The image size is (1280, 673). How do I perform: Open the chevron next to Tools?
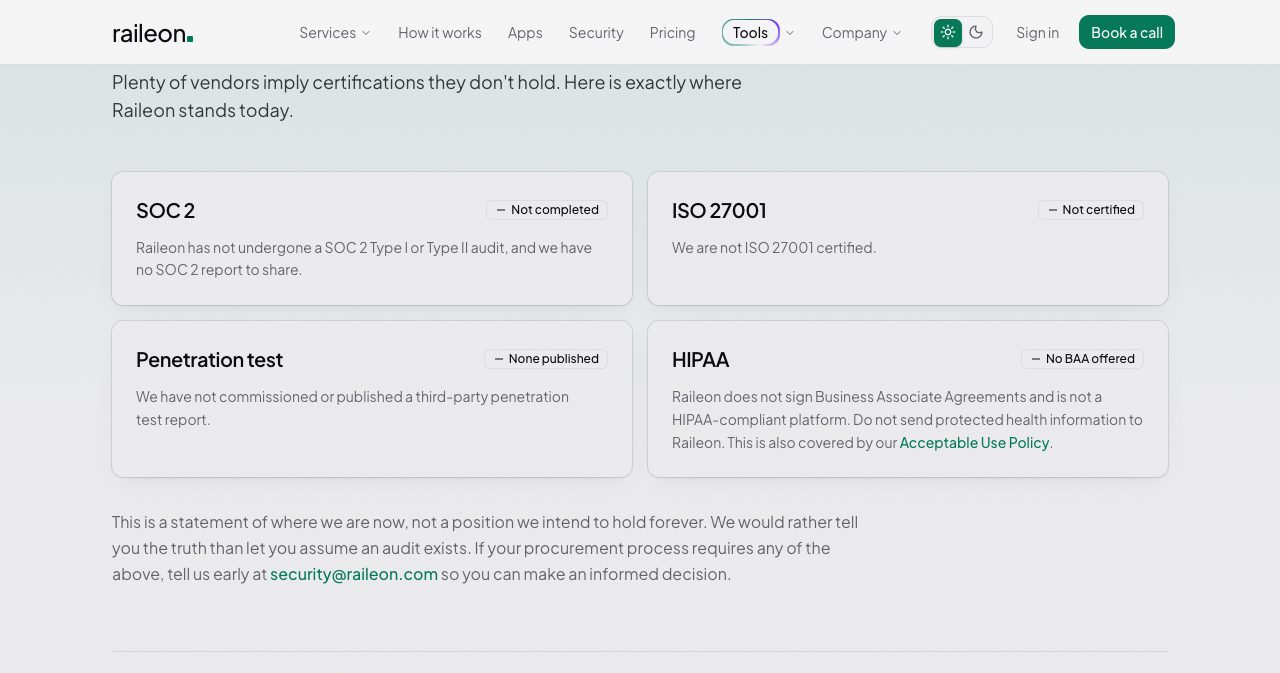click(x=790, y=33)
